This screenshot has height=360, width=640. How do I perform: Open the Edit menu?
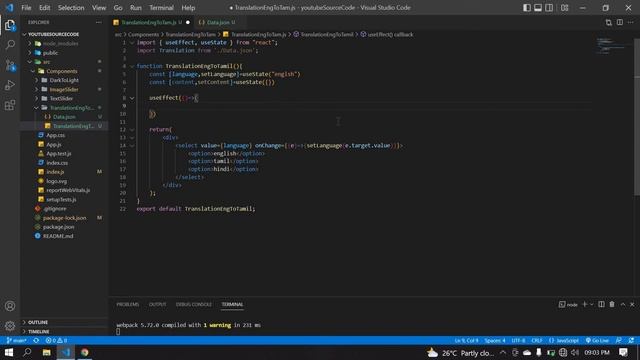(44, 8)
